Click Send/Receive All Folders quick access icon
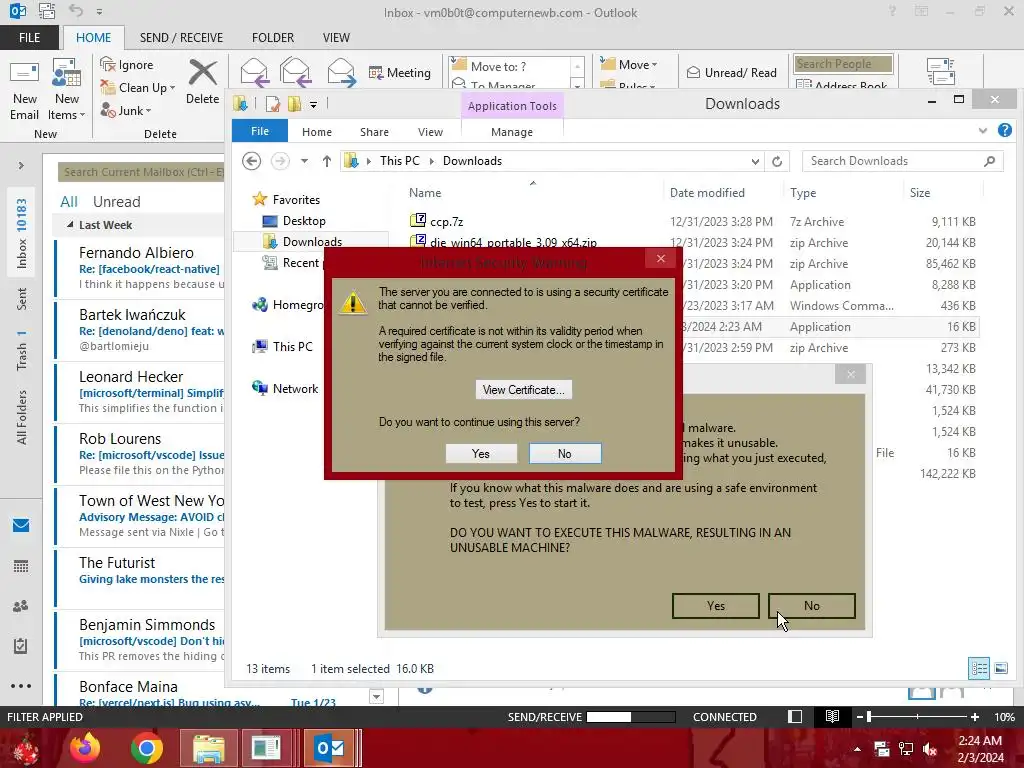The image size is (1024, 768). tap(47, 11)
